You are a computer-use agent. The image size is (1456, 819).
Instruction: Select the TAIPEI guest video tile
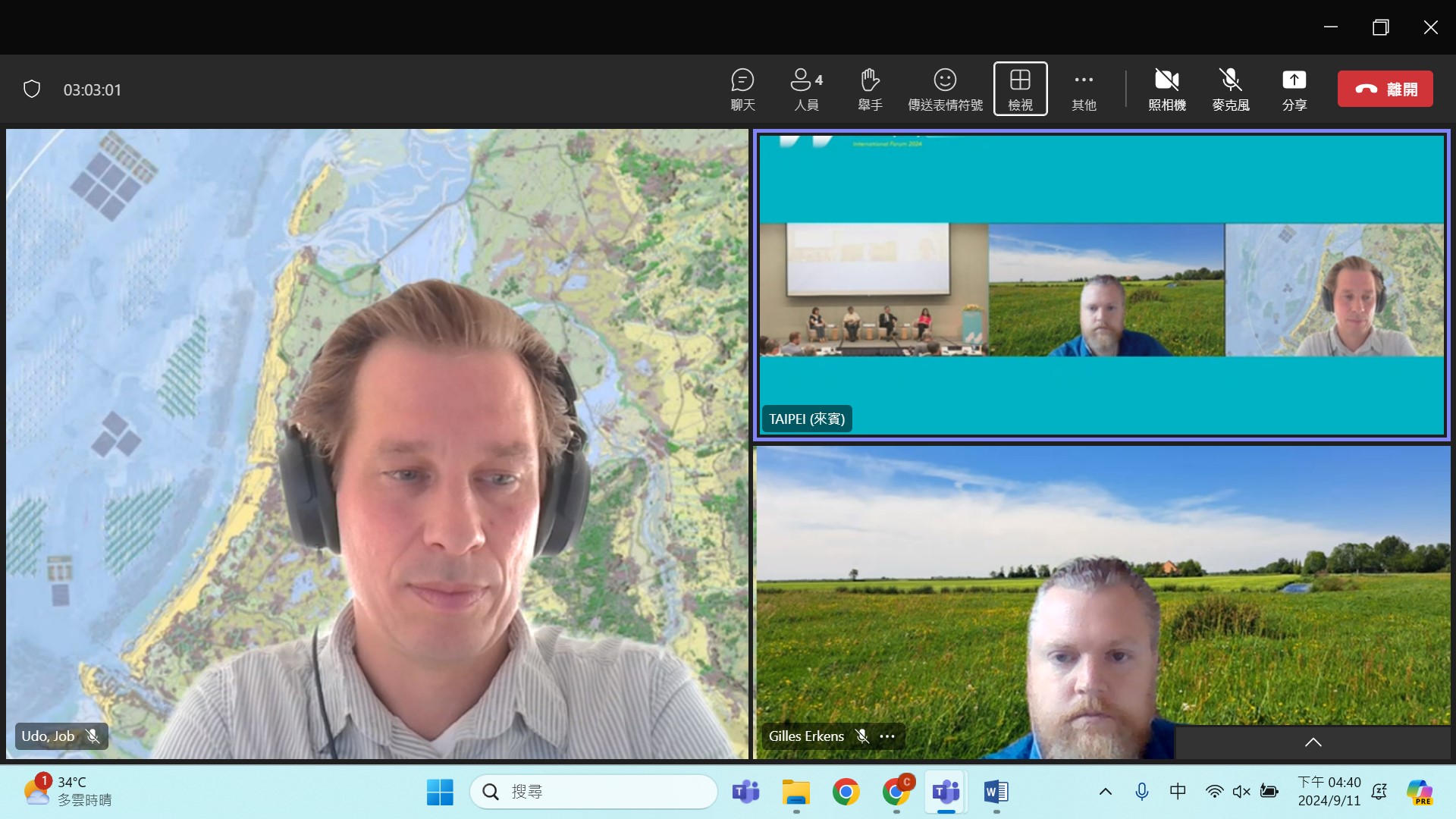click(1101, 285)
